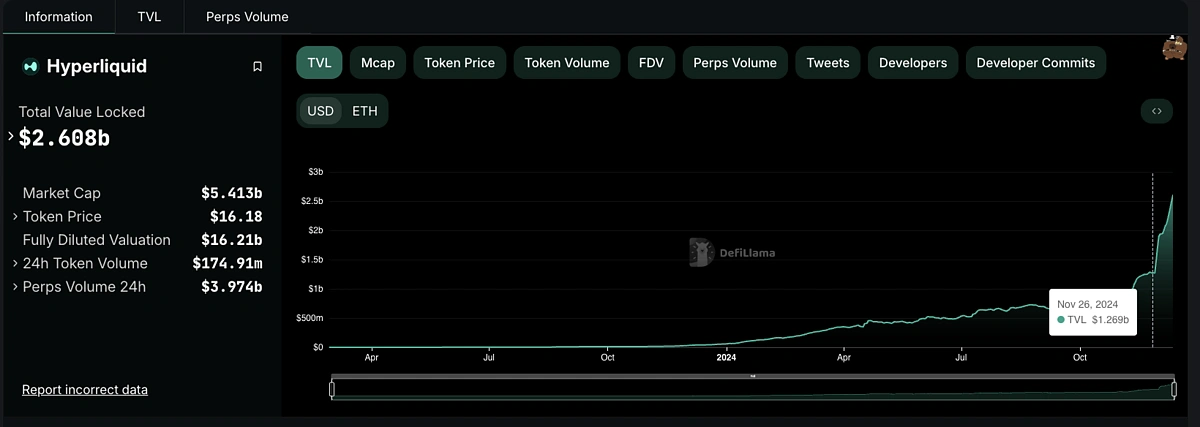
Task: Click the $2.608b total value figure
Action: pos(64,138)
